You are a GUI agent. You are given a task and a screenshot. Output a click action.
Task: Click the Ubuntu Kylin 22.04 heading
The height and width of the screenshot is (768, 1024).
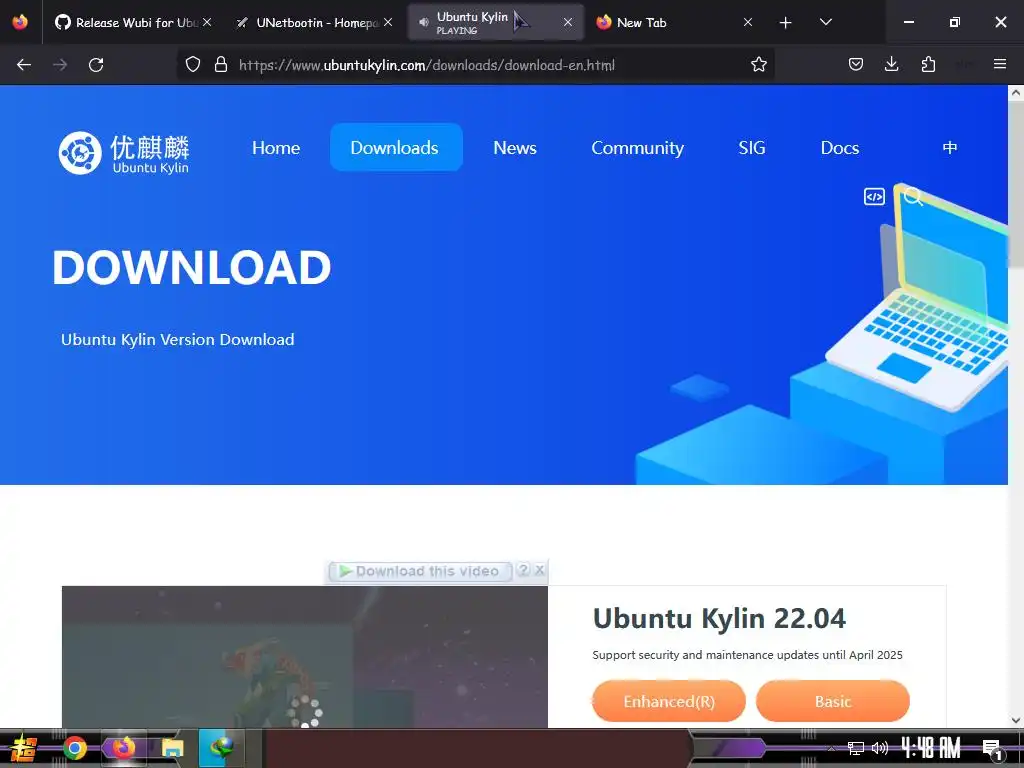(719, 618)
